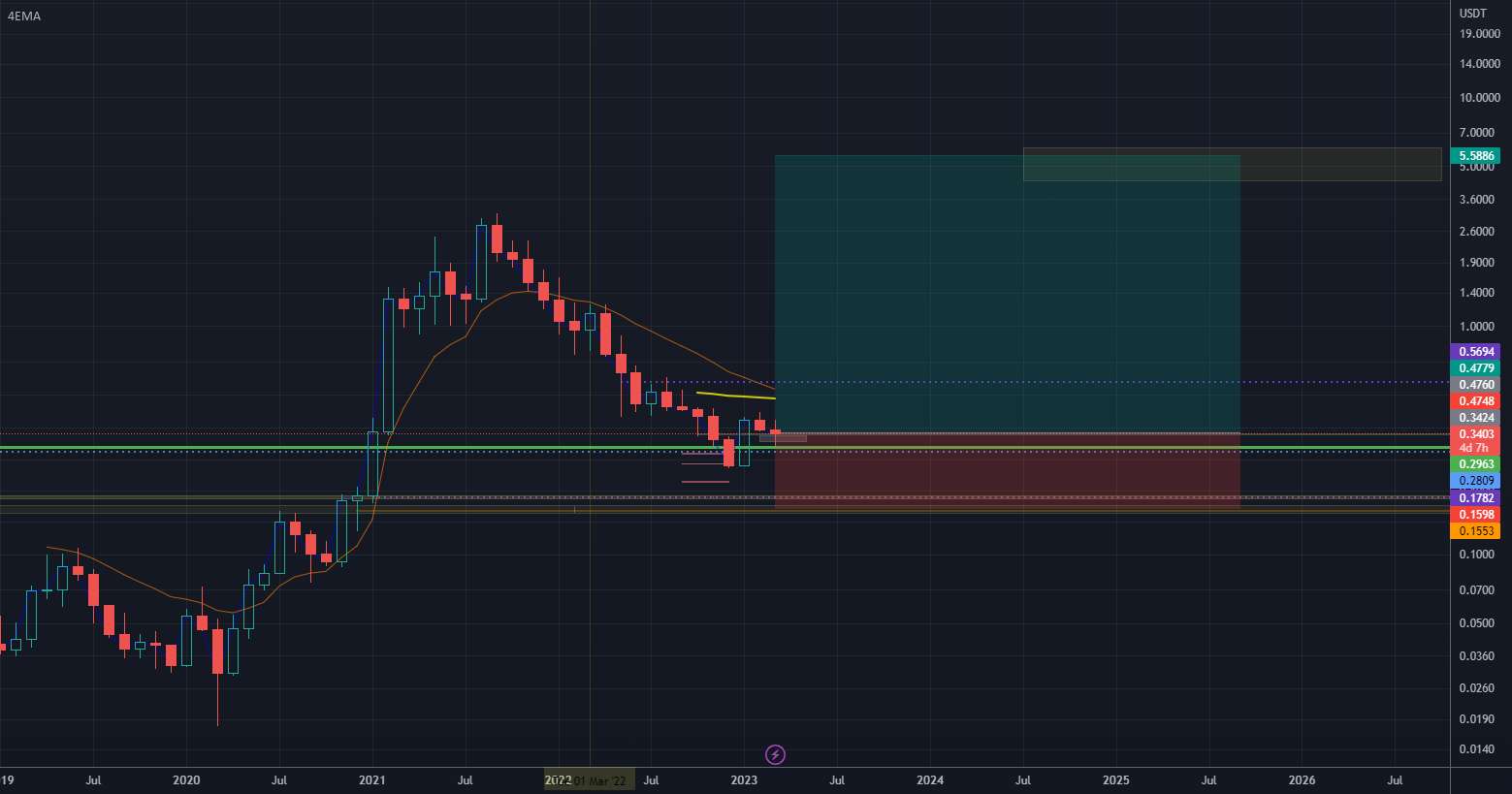Click the 2025 label on the time axis

[x=1116, y=780]
